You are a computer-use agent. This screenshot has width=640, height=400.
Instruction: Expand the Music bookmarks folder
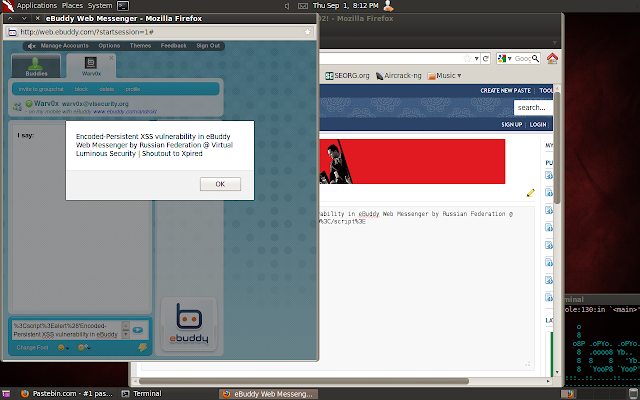pyautogui.click(x=444, y=76)
